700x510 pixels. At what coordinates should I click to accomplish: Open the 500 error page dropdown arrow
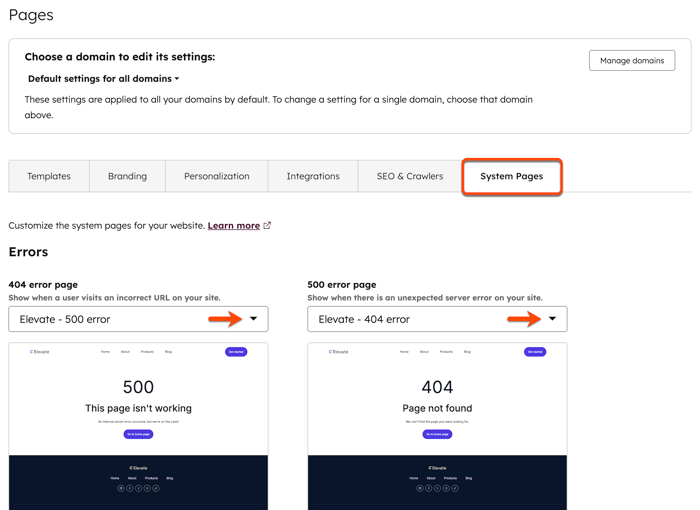pyautogui.click(x=552, y=319)
